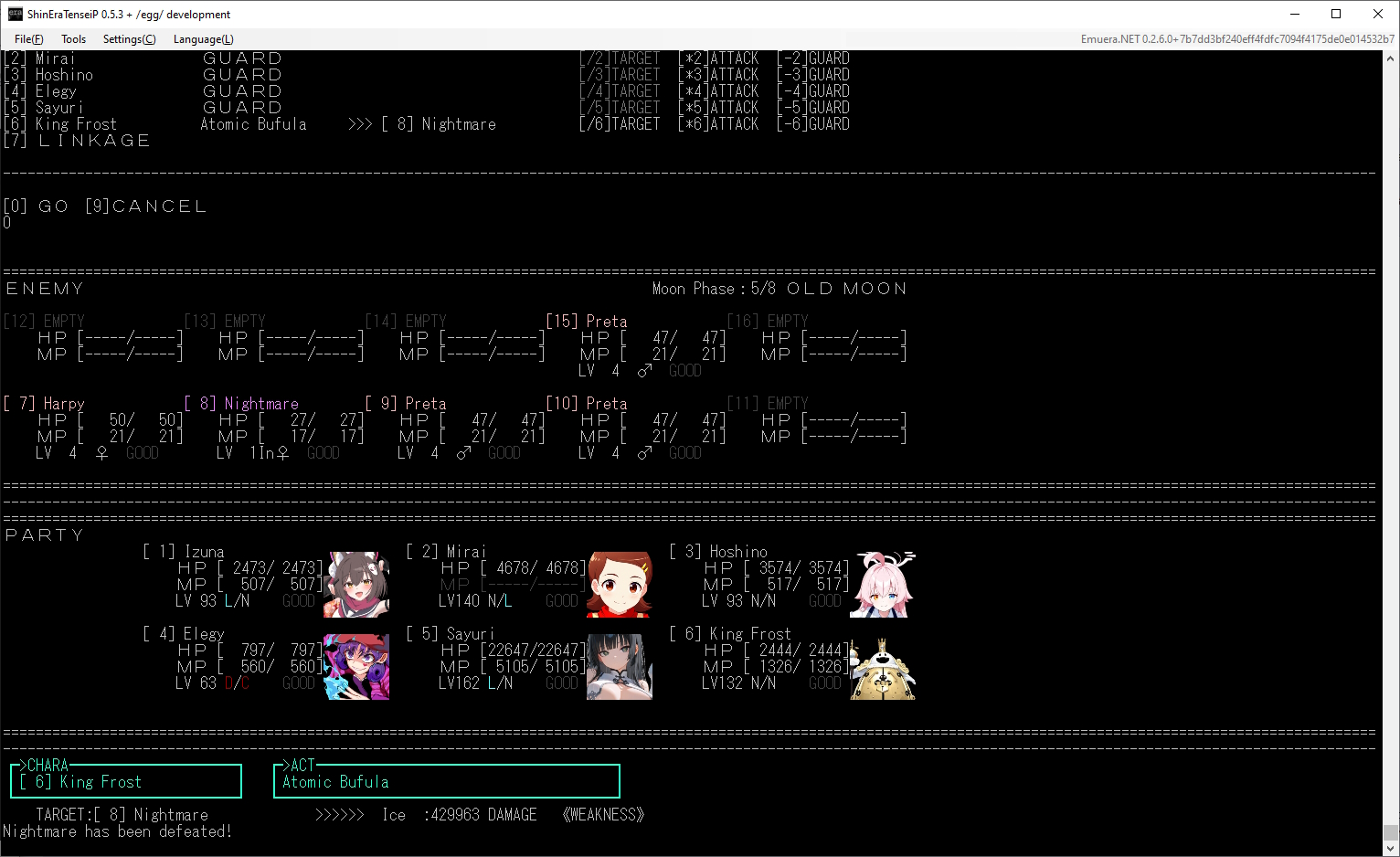Click the CHARA box showing King Frost
Image resolution: width=1400 pixels, height=857 pixels.
coord(126,781)
